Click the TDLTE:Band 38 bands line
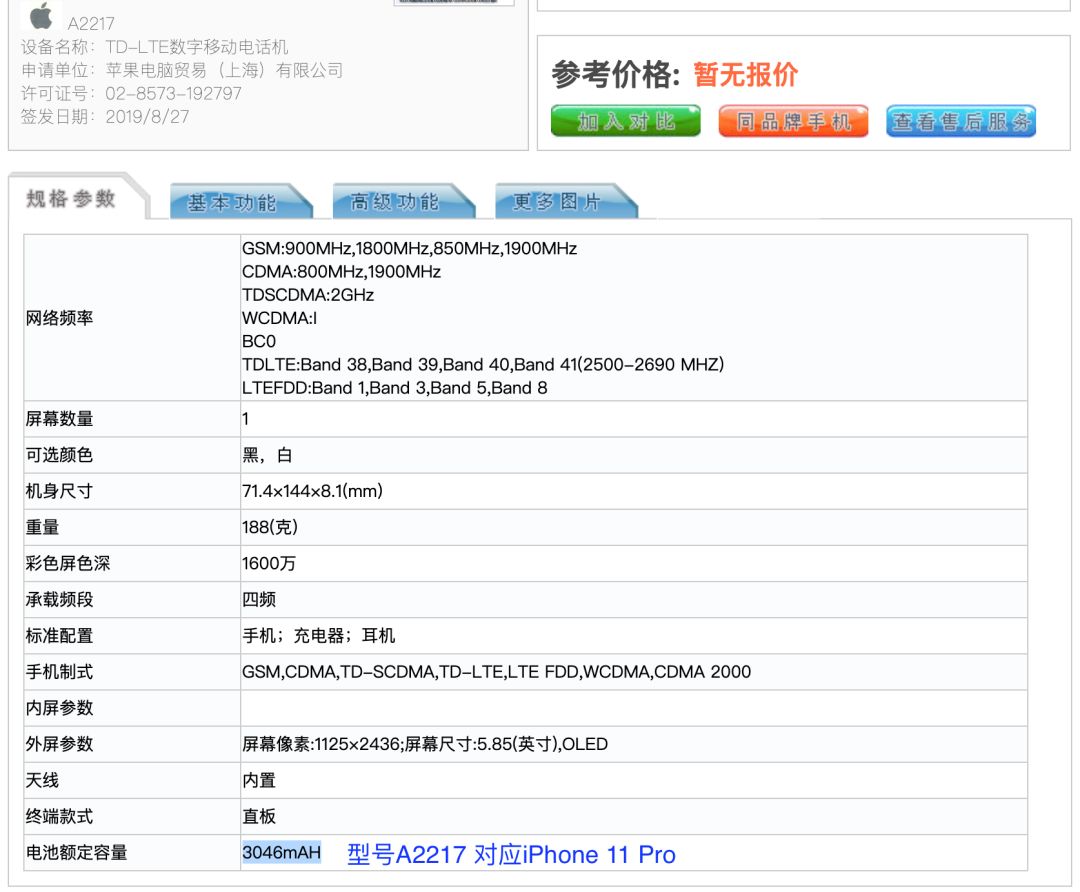1080x892 pixels. click(x=483, y=364)
